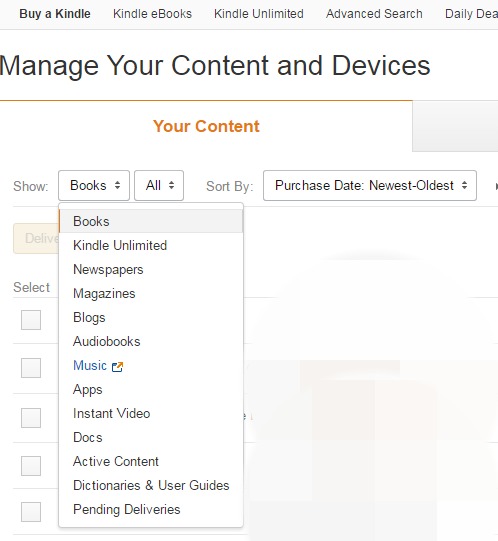
Task: Select Docs in the content list
Action: click(151, 437)
